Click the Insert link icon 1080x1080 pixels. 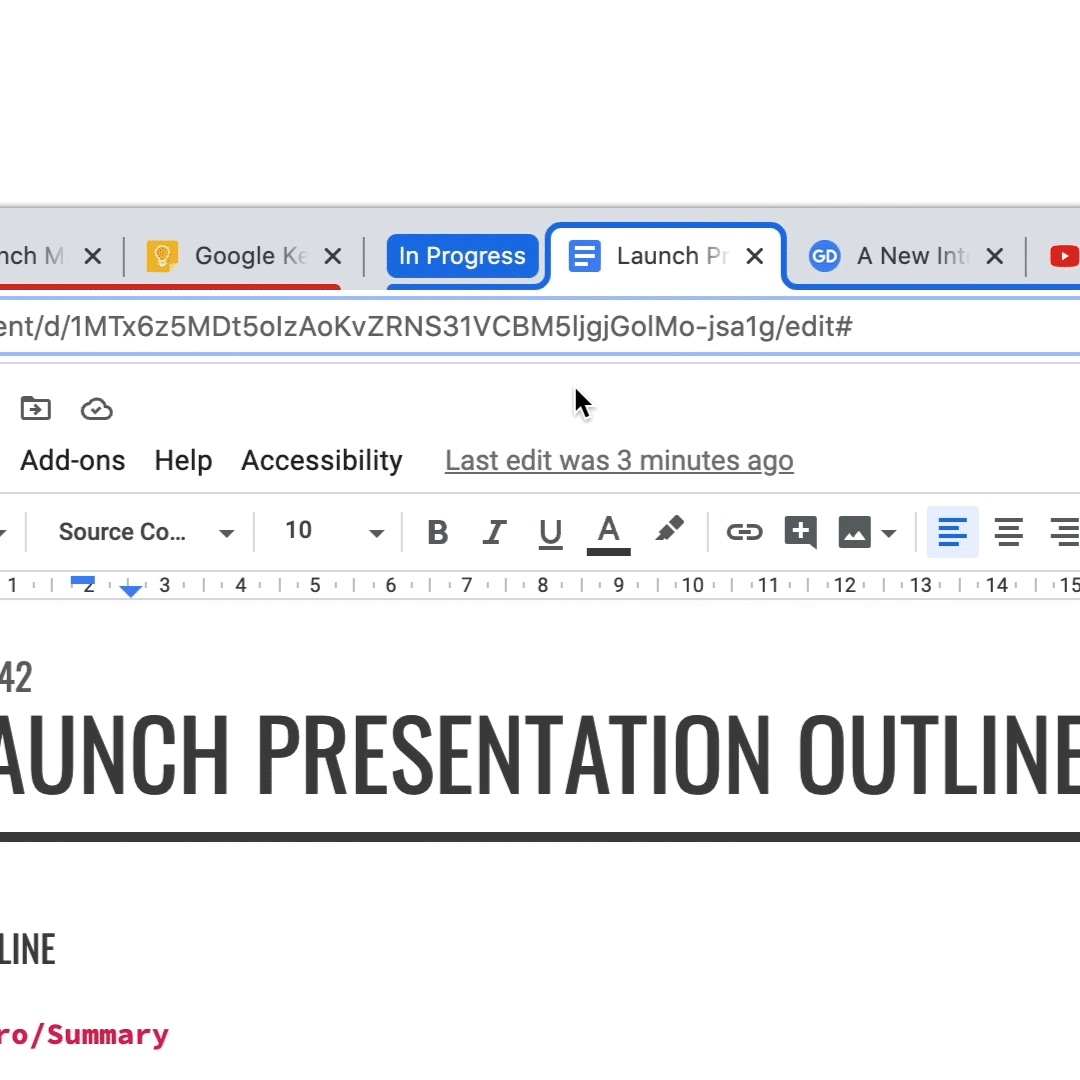pos(745,532)
